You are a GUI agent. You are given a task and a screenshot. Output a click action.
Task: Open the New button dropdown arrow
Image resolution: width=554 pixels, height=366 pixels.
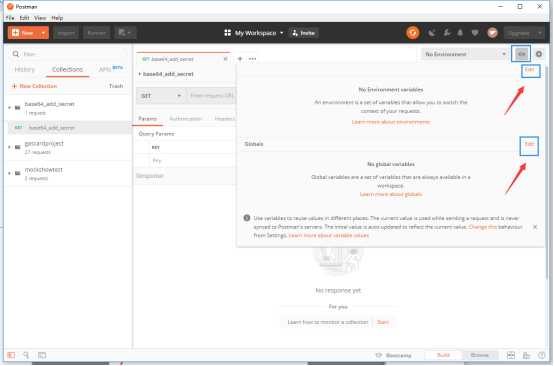tap(43, 33)
